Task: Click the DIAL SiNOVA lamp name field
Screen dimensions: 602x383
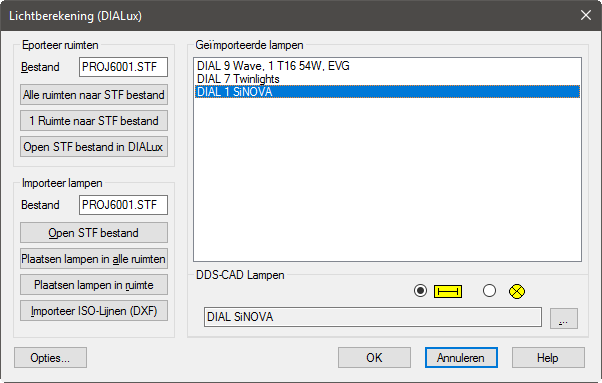Action: 373,317
